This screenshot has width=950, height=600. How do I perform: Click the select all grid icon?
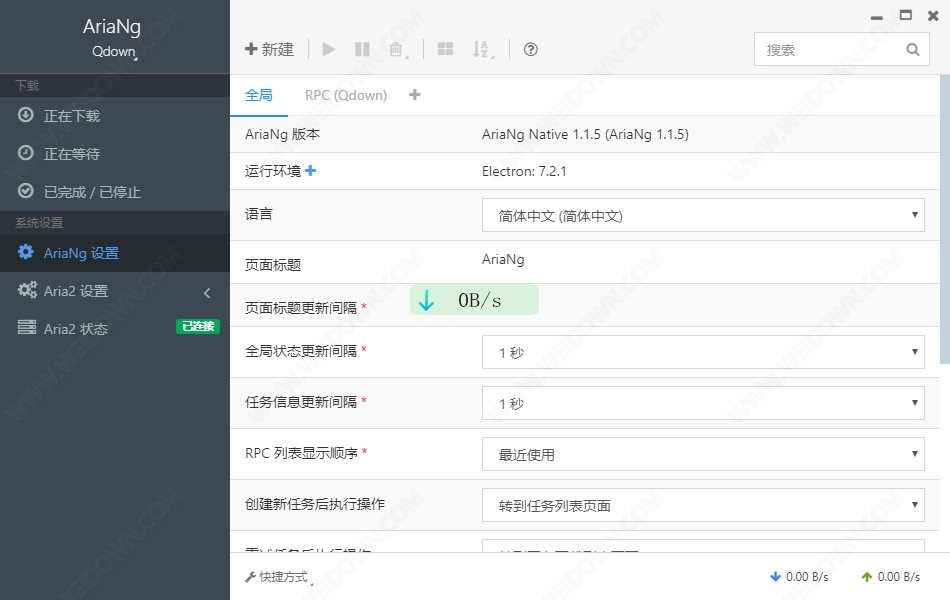[445, 49]
